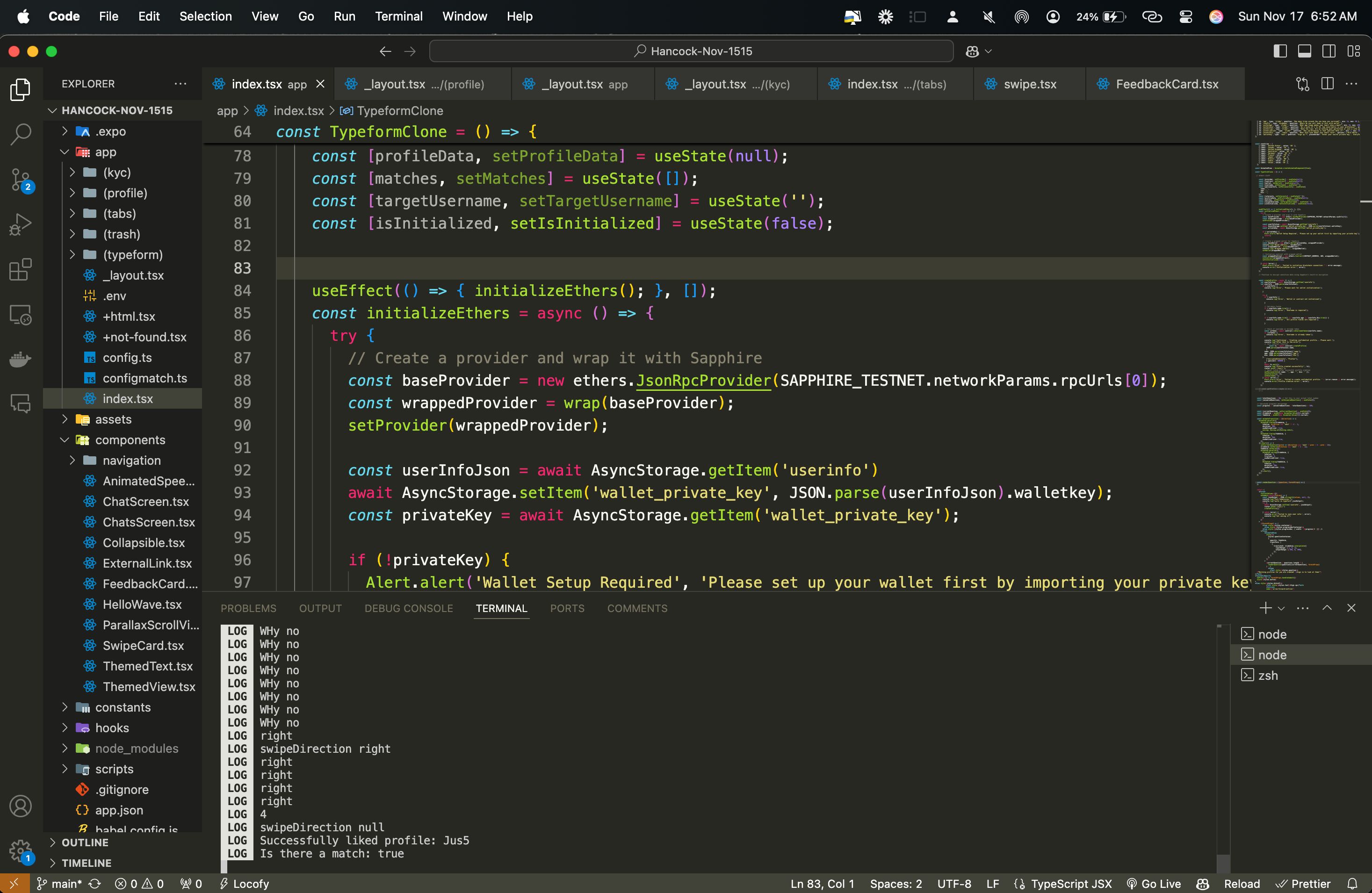Toggle the primary side bar visibility
The image size is (1372, 893).
pos(1280,51)
